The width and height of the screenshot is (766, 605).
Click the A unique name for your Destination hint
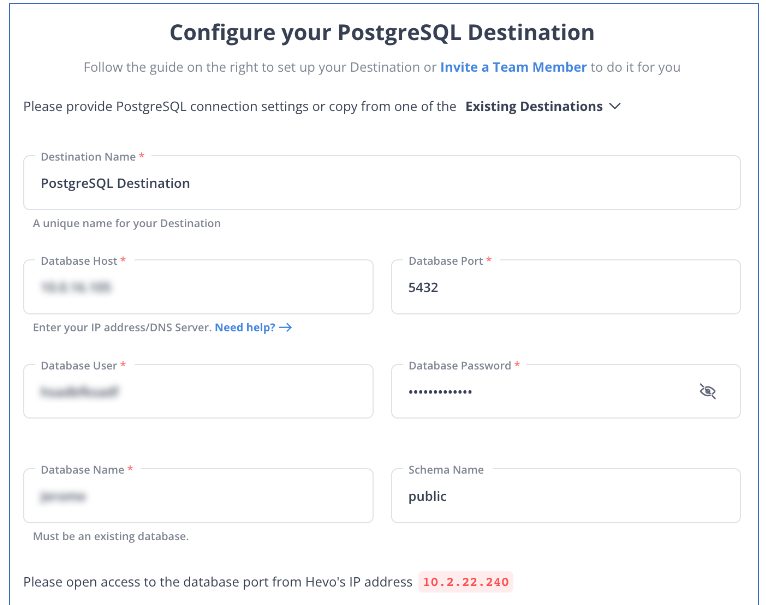(x=127, y=223)
